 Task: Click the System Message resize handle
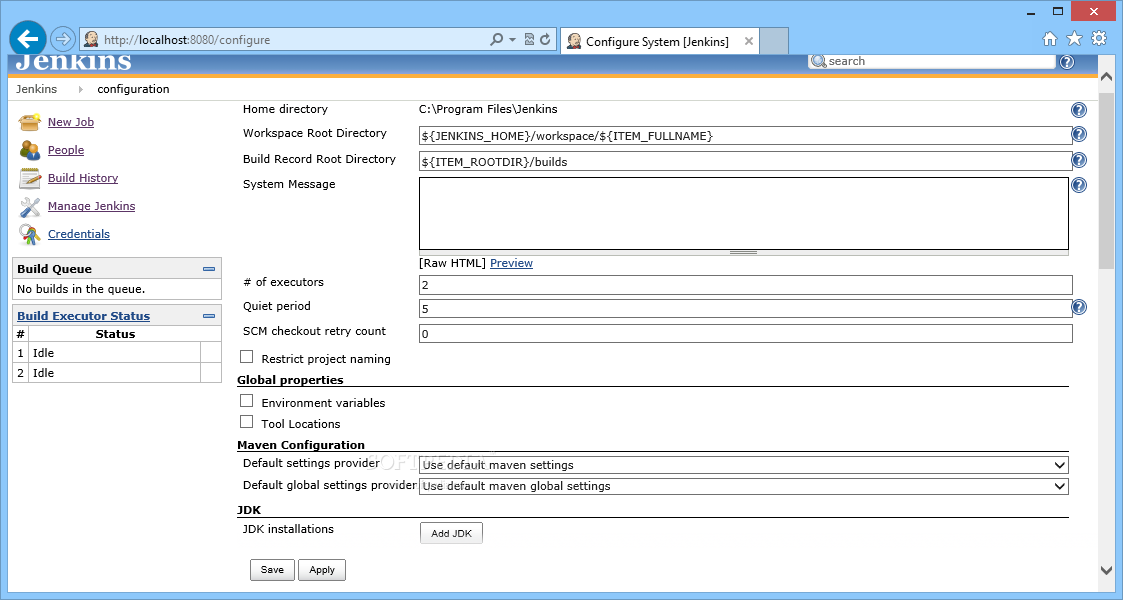tap(743, 253)
